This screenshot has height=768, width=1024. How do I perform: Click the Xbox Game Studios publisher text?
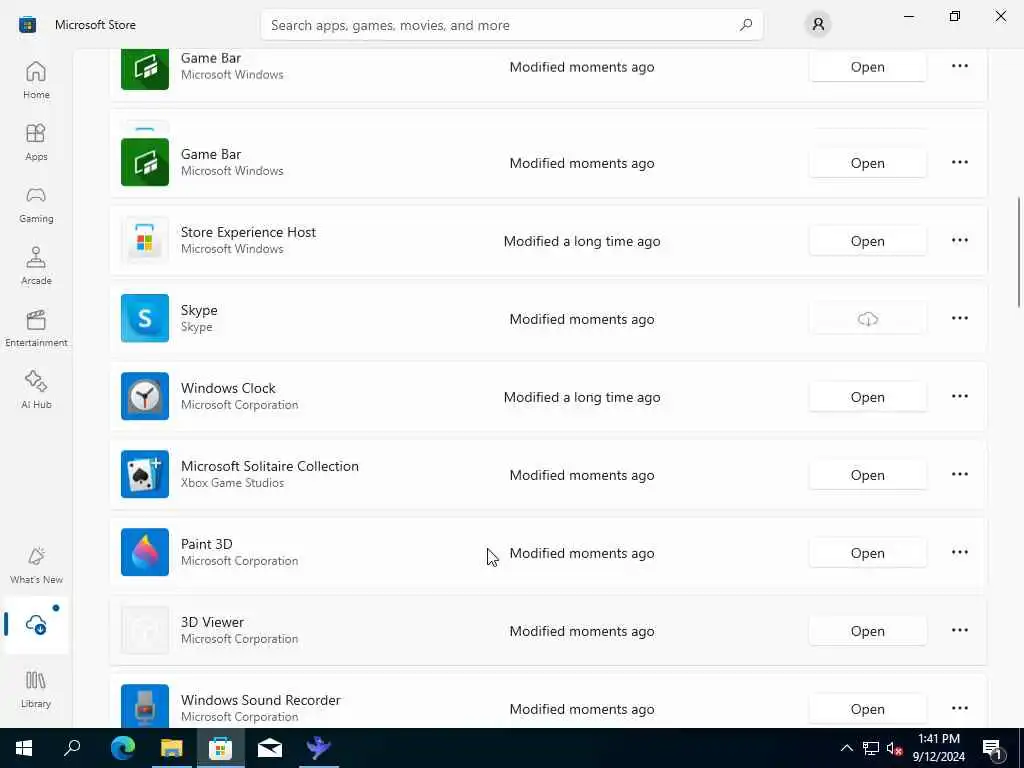[x=232, y=483]
